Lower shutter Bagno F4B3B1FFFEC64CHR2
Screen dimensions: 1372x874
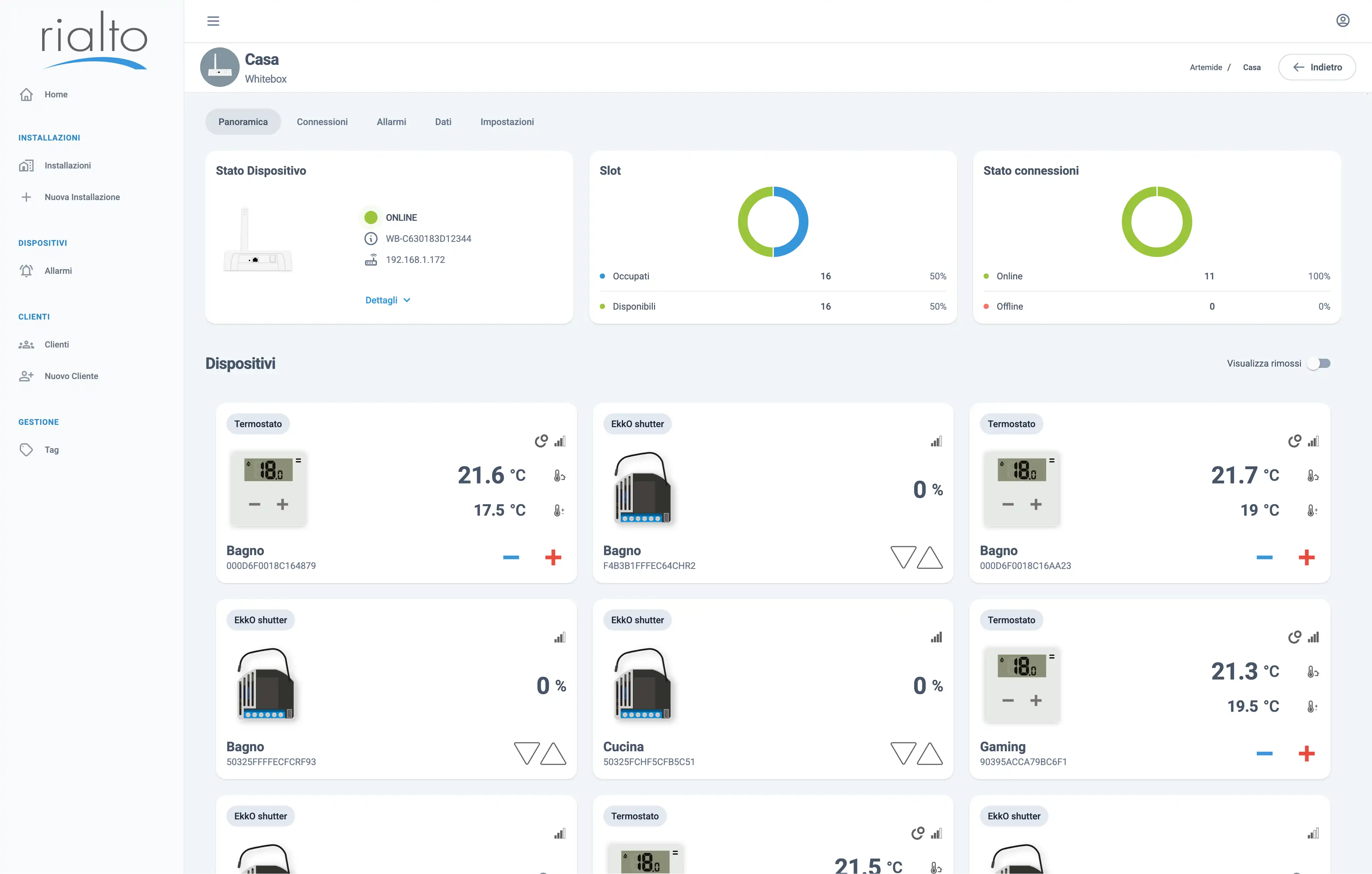[903, 557]
